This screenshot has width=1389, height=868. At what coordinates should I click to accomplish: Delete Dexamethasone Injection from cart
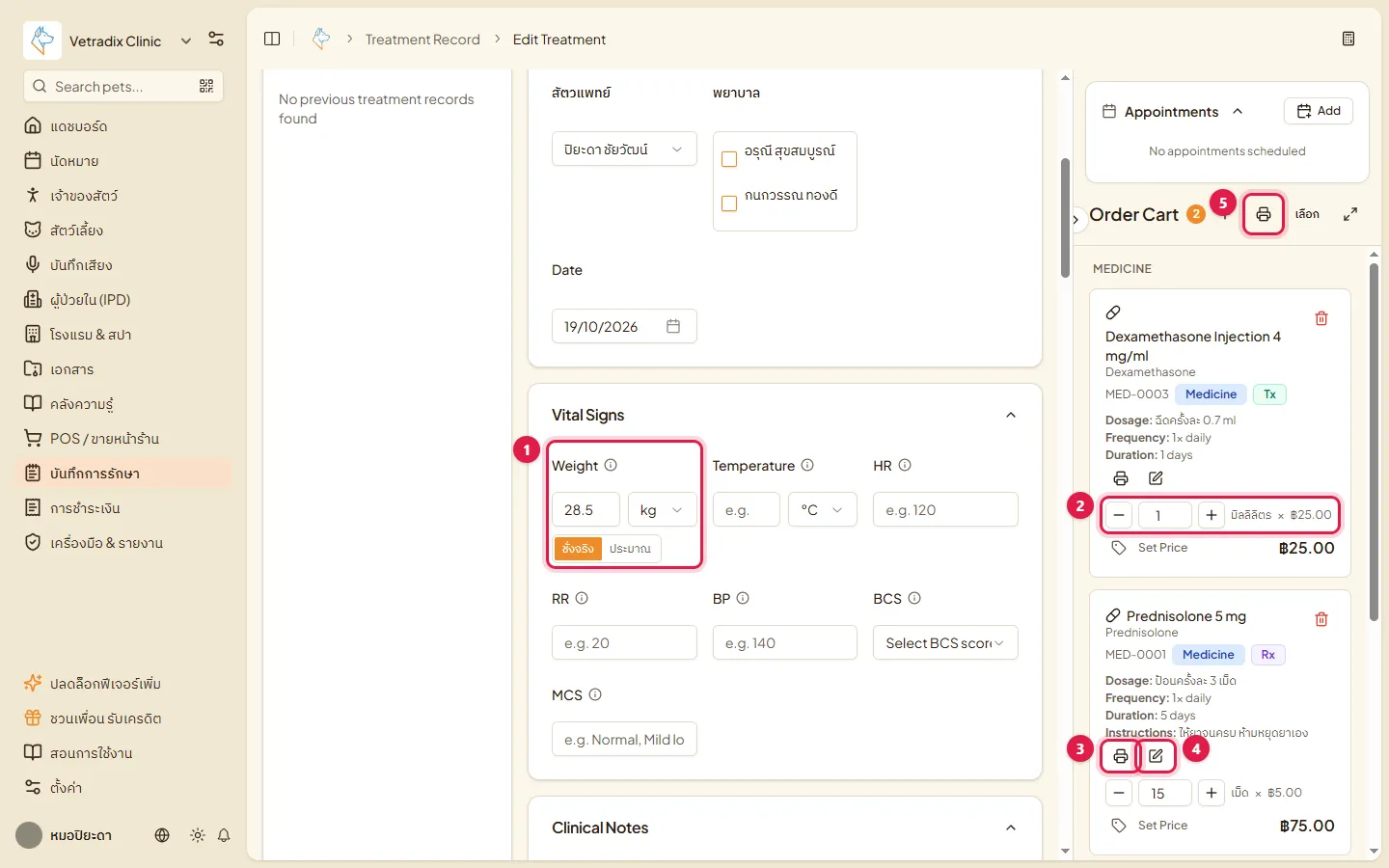(x=1321, y=318)
